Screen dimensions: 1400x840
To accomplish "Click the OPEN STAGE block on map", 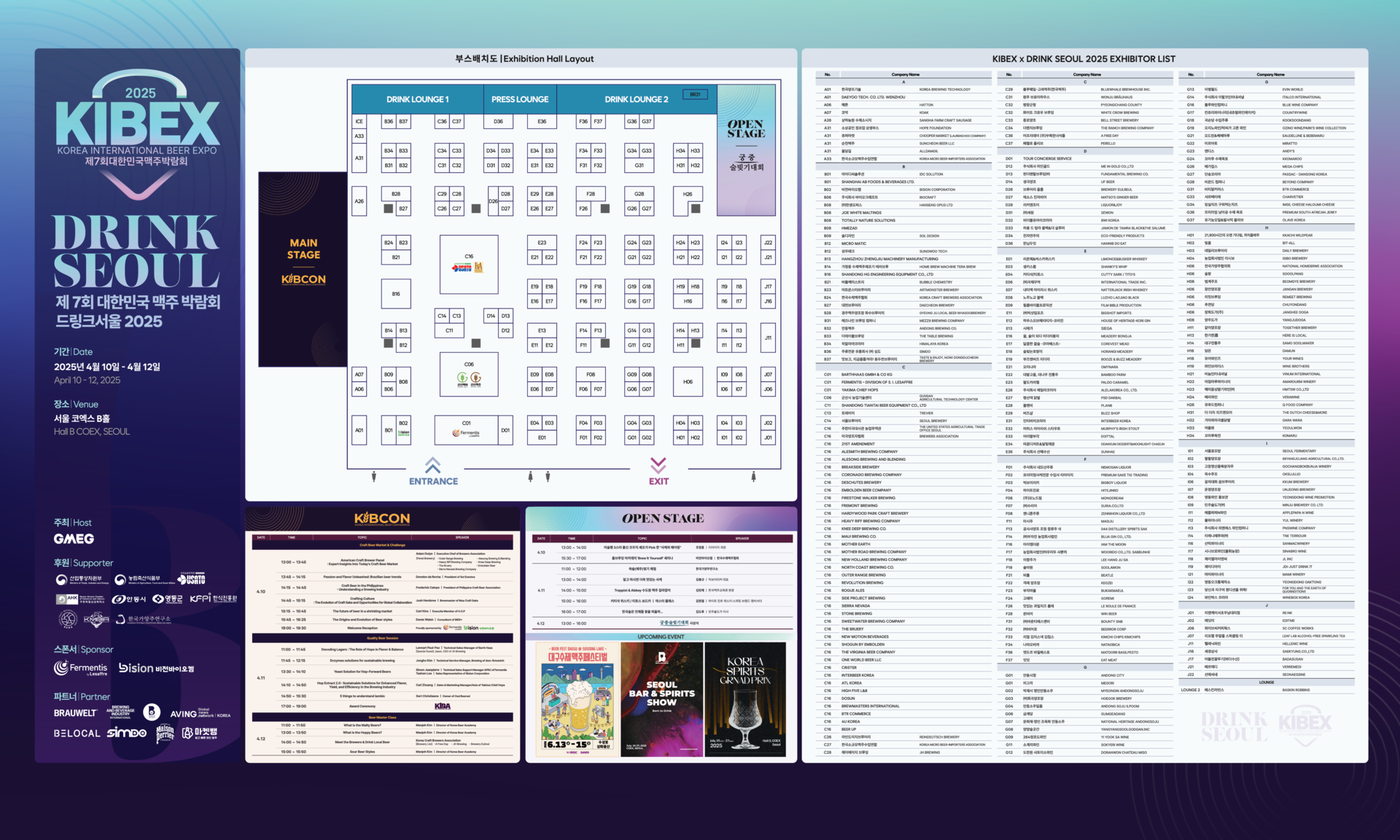I will pos(746,150).
